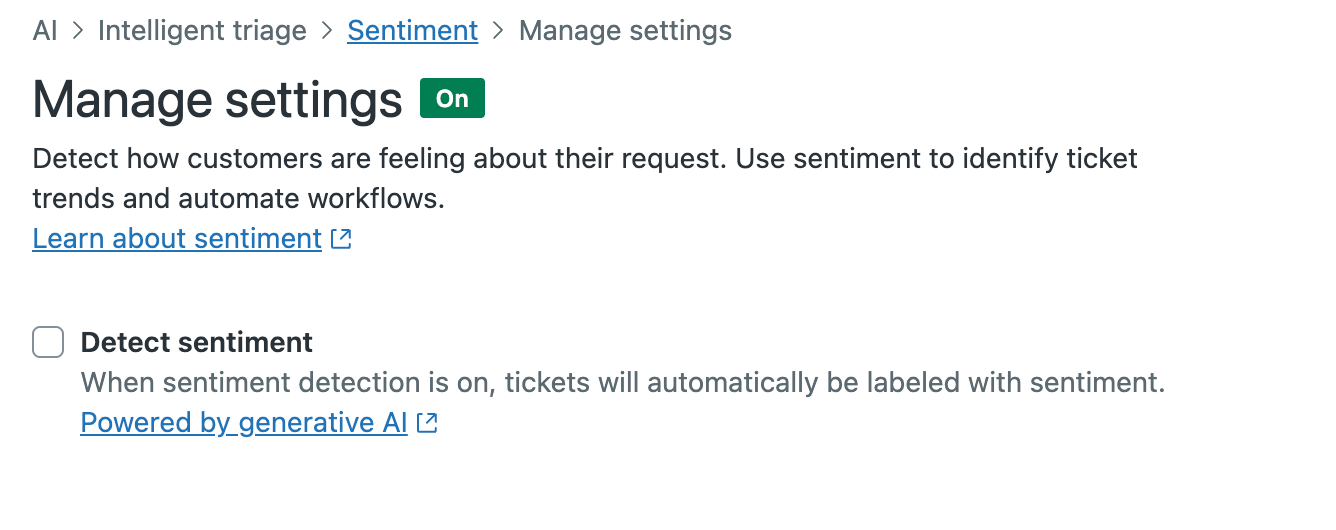This screenshot has width=1336, height=530.
Task: Click external link icon next to generative AI
Action: pos(428,423)
